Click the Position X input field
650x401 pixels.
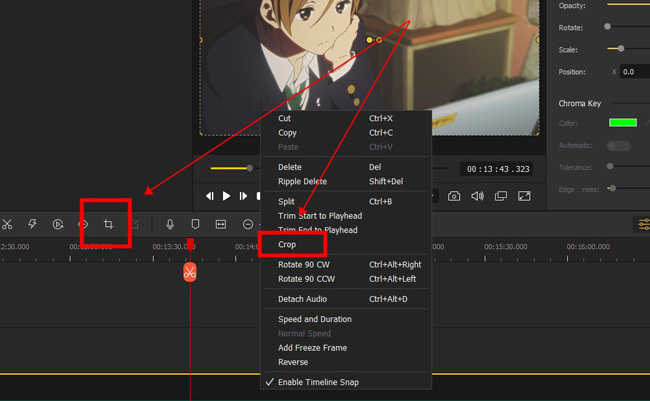[635, 72]
